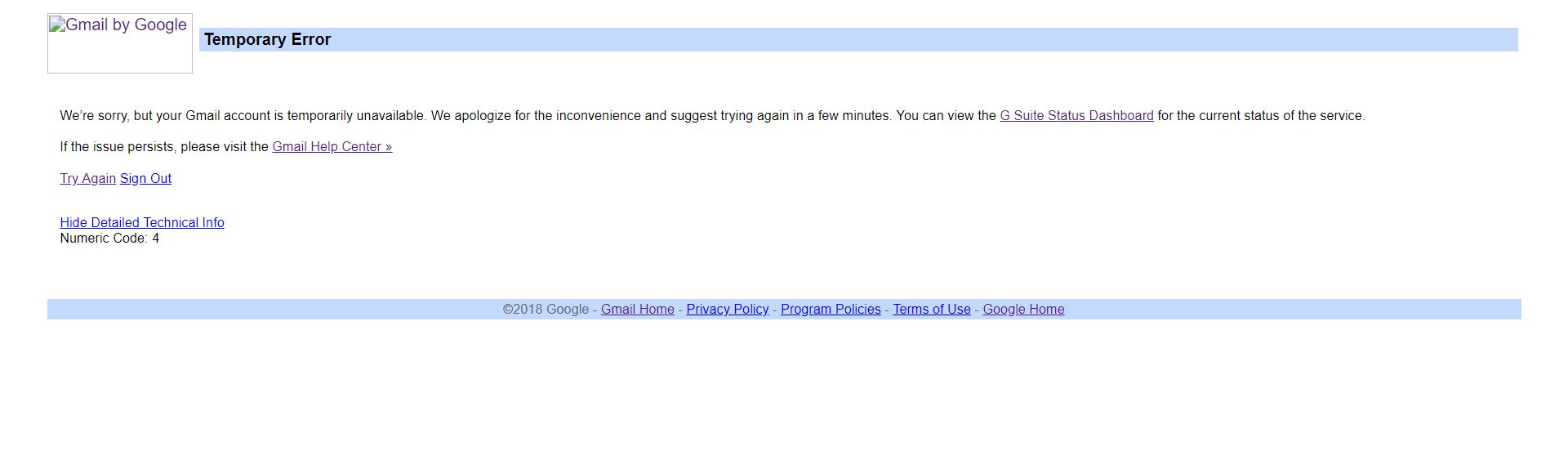Open the Privacy Policy footer link
1568x473 pixels.
point(728,310)
